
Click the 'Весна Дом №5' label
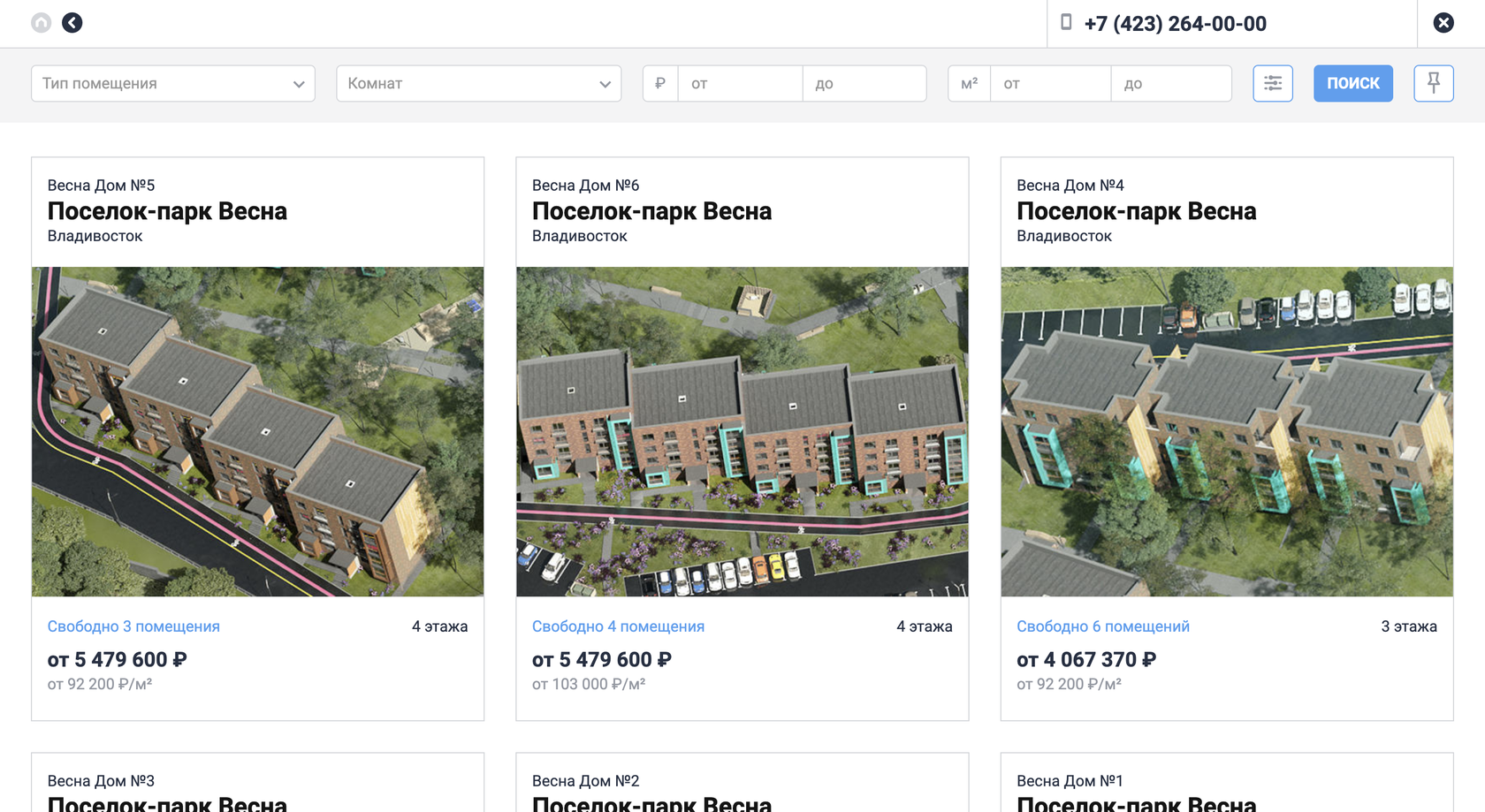[x=101, y=186]
